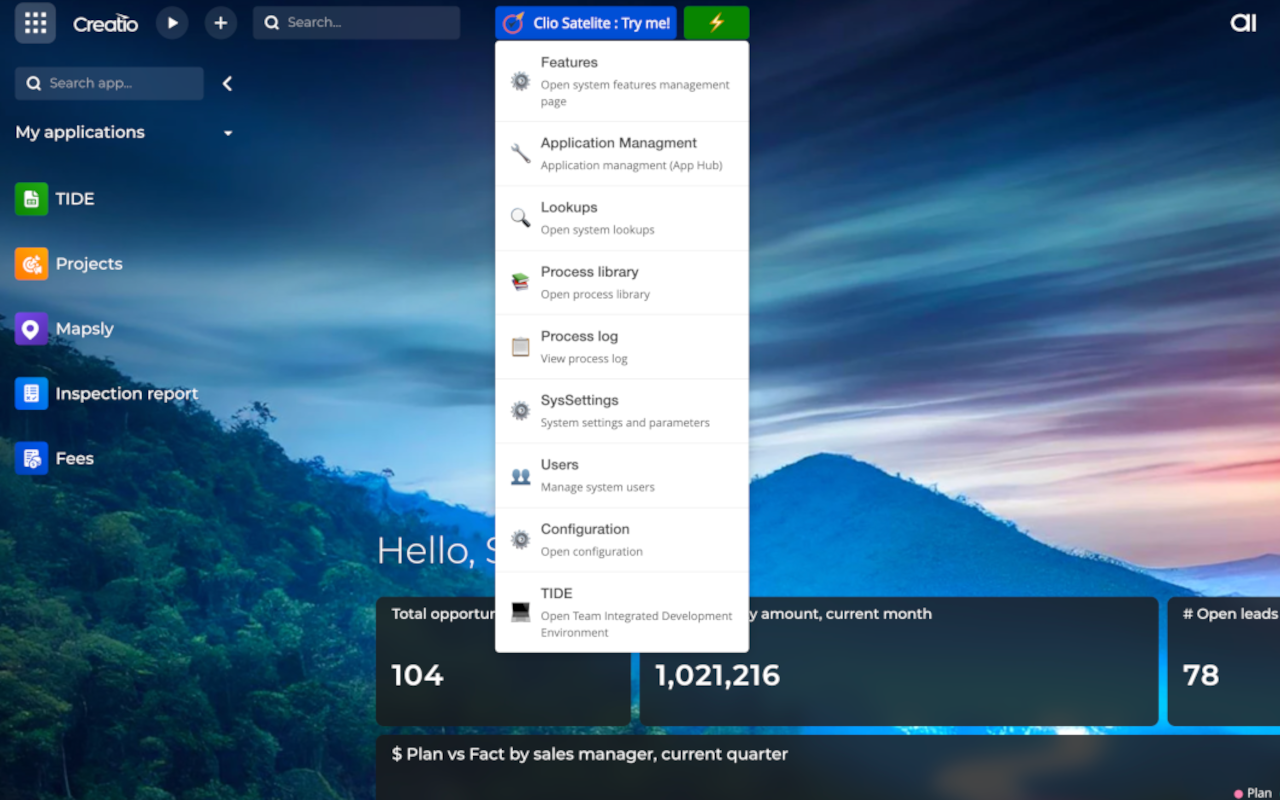The width and height of the screenshot is (1280, 800).
Task: Click the Creatio logo
Action: (105, 23)
